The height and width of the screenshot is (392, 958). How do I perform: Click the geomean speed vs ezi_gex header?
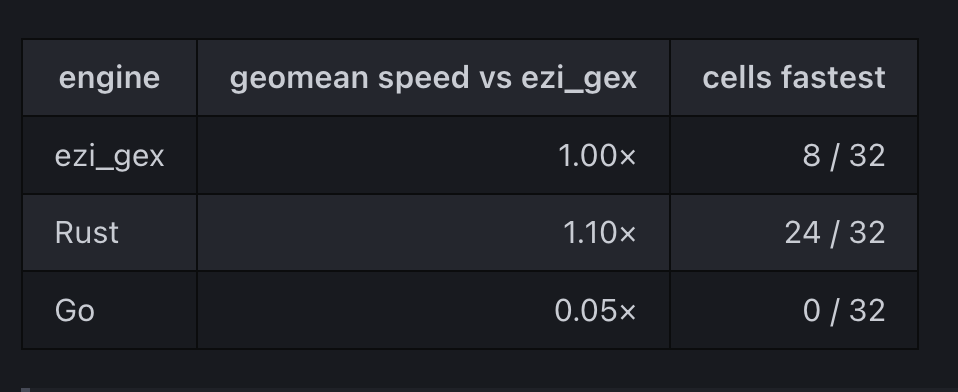pyautogui.click(x=433, y=78)
